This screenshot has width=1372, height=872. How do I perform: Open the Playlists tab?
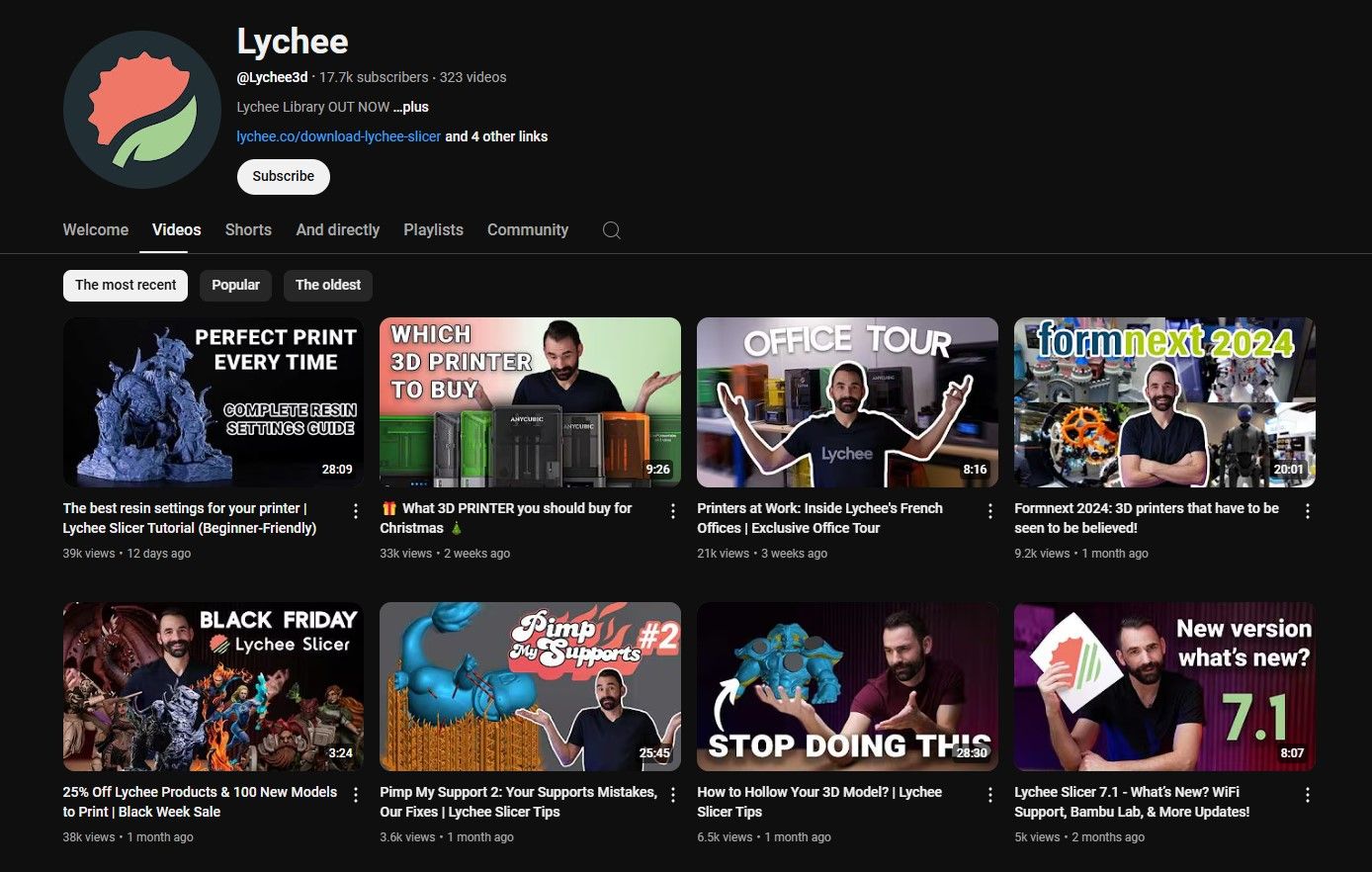click(433, 229)
